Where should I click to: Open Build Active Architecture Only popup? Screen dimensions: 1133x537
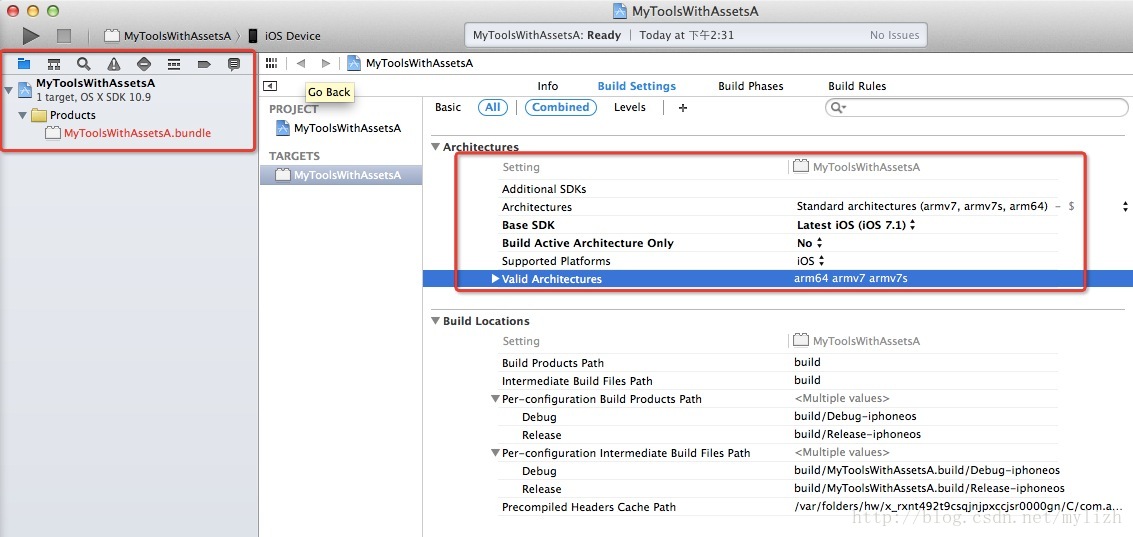(x=810, y=243)
